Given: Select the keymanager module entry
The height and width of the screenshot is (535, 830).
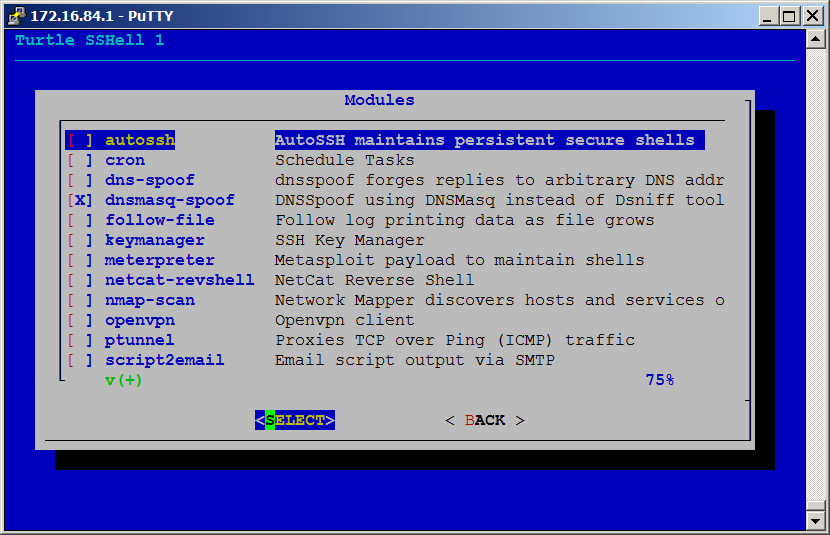Looking at the screenshot, I should click(x=154, y=241).
